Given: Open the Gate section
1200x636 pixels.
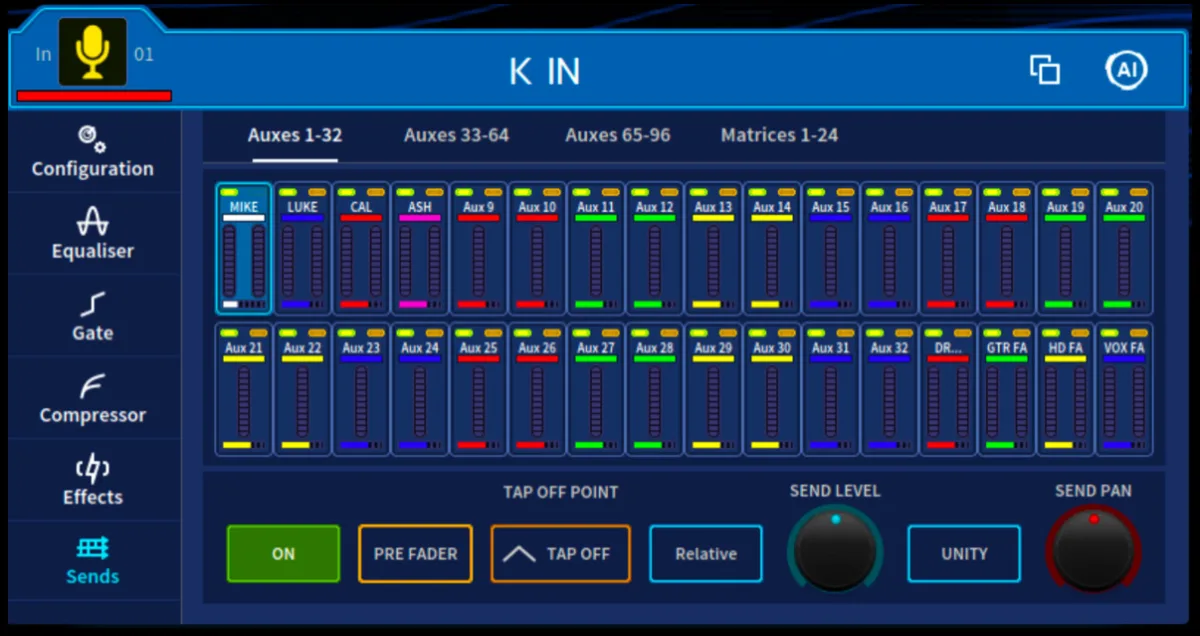Looking at the screenshot, I should (93, 316).
